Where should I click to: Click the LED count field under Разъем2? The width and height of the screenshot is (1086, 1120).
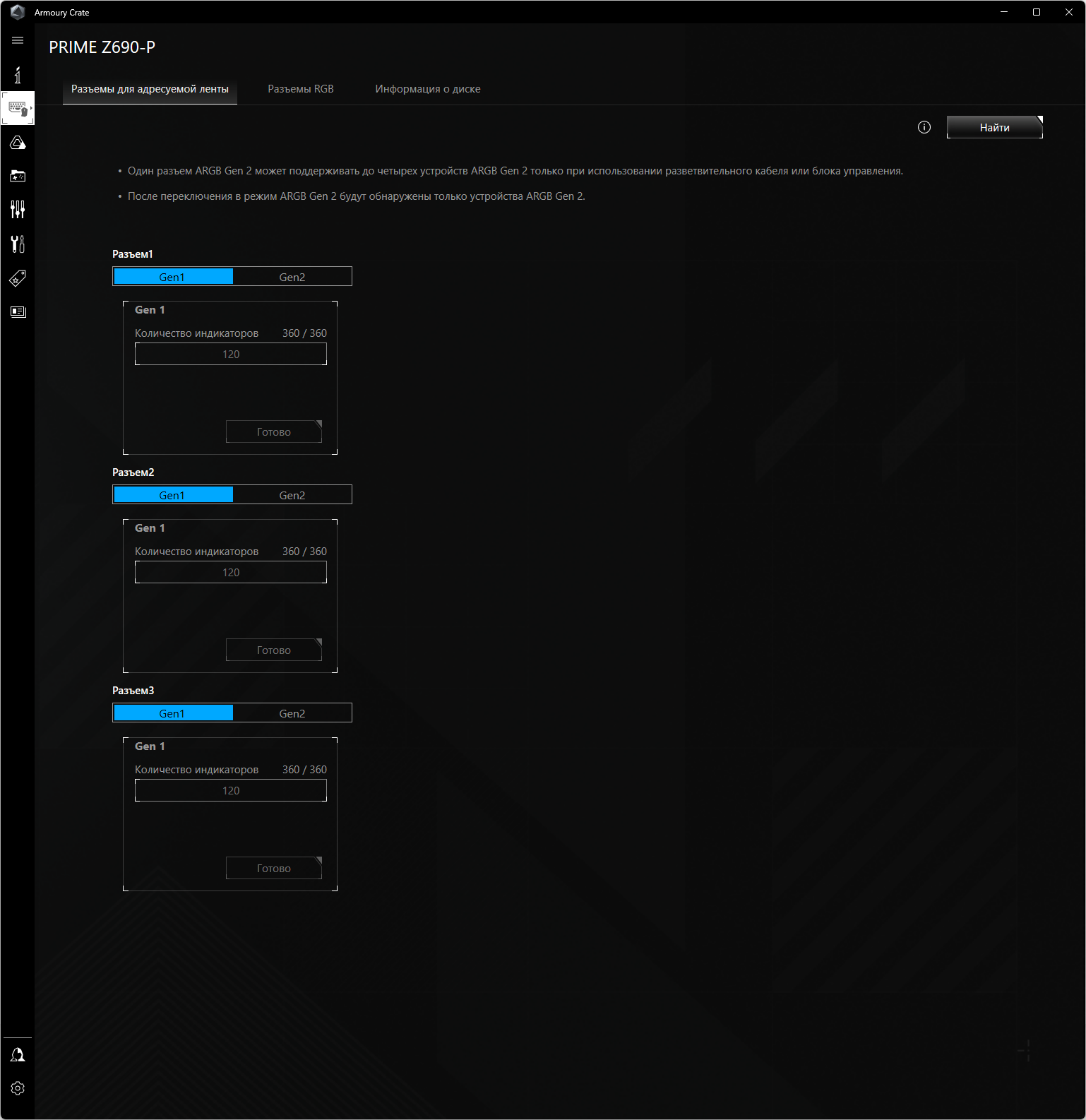(x=231, y=573)
